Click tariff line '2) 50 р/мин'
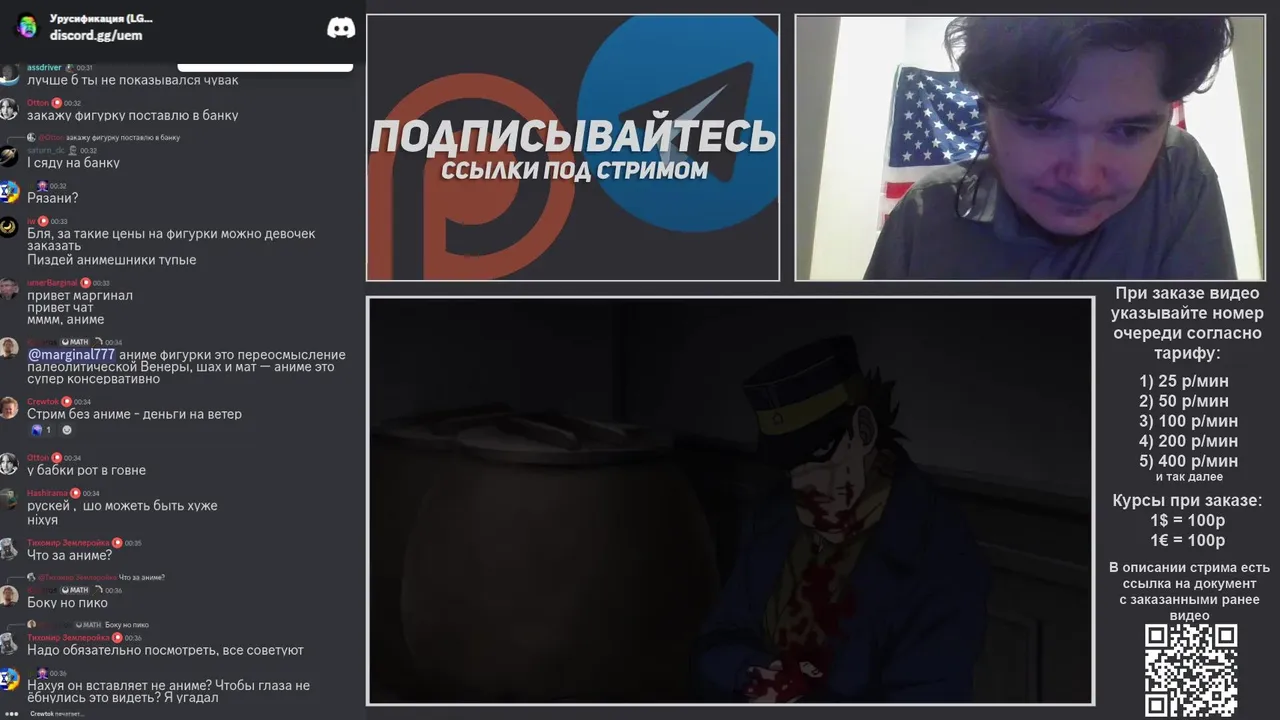Viewport: 1280px width, 720px height. click(x=1184, y=401)
